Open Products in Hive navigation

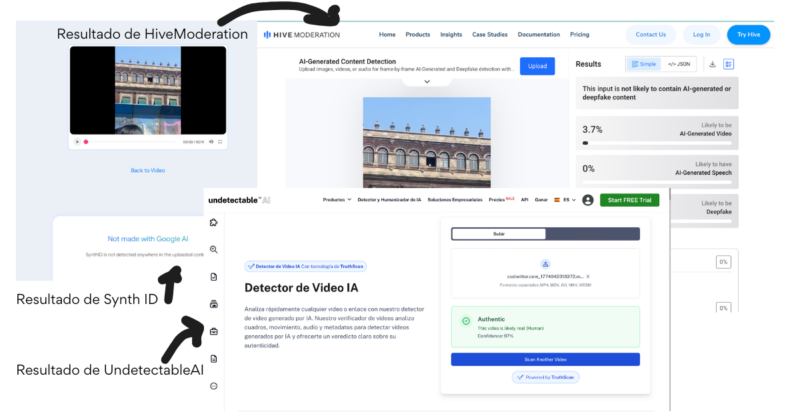point(418,35)
